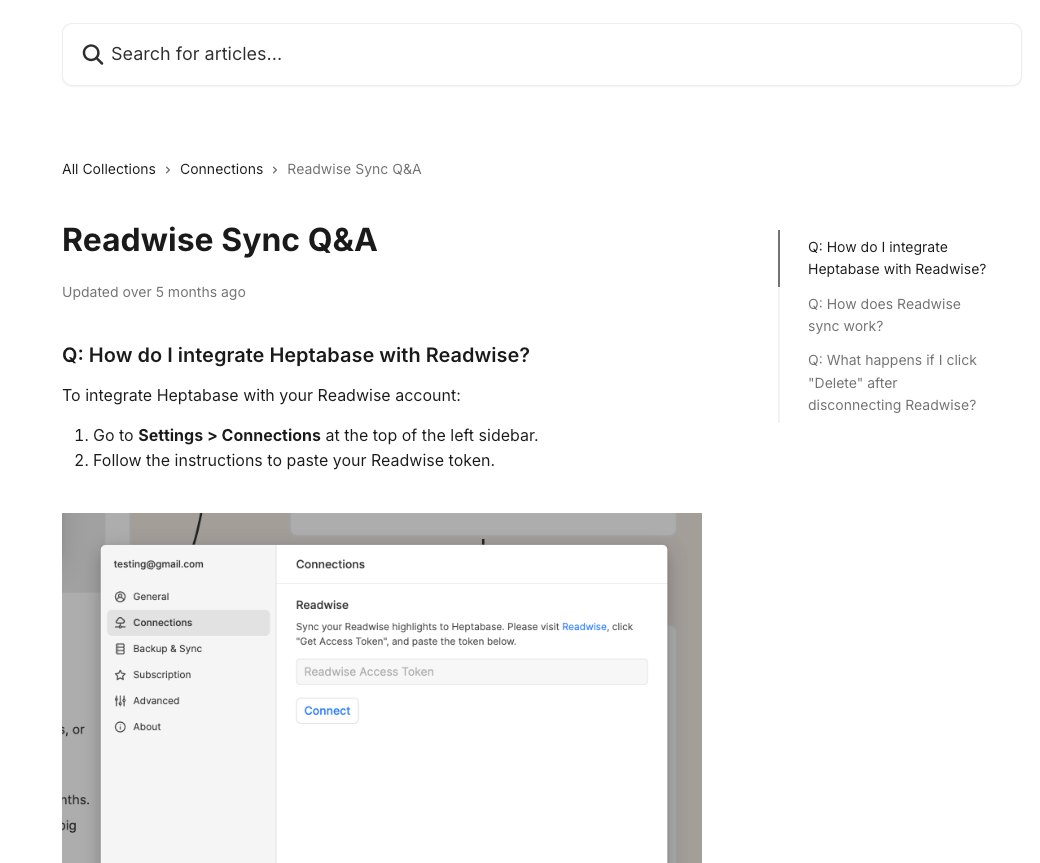Open the All Collections breadcrumb
This screenshot has height=863, width=1040.
[109, 169]
